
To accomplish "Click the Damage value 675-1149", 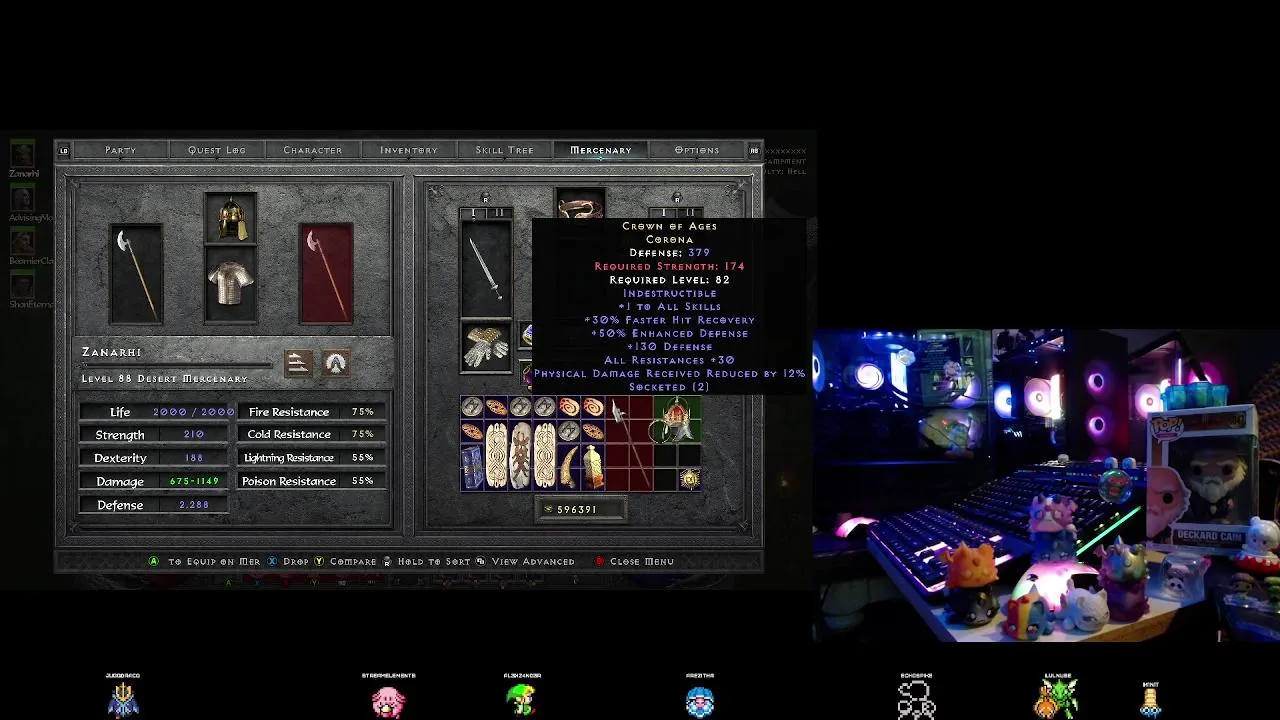I will (194, 481).
